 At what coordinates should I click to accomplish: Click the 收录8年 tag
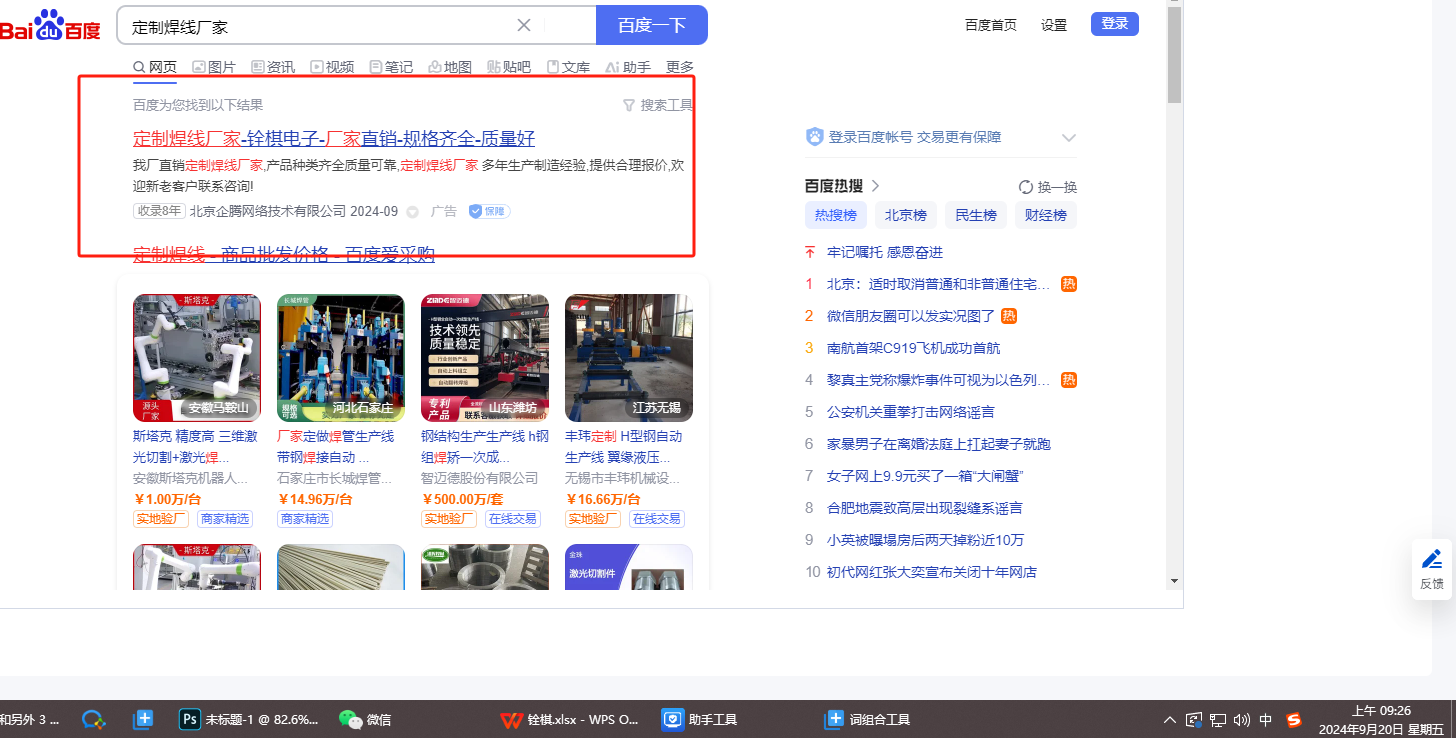tap(159, 211)
